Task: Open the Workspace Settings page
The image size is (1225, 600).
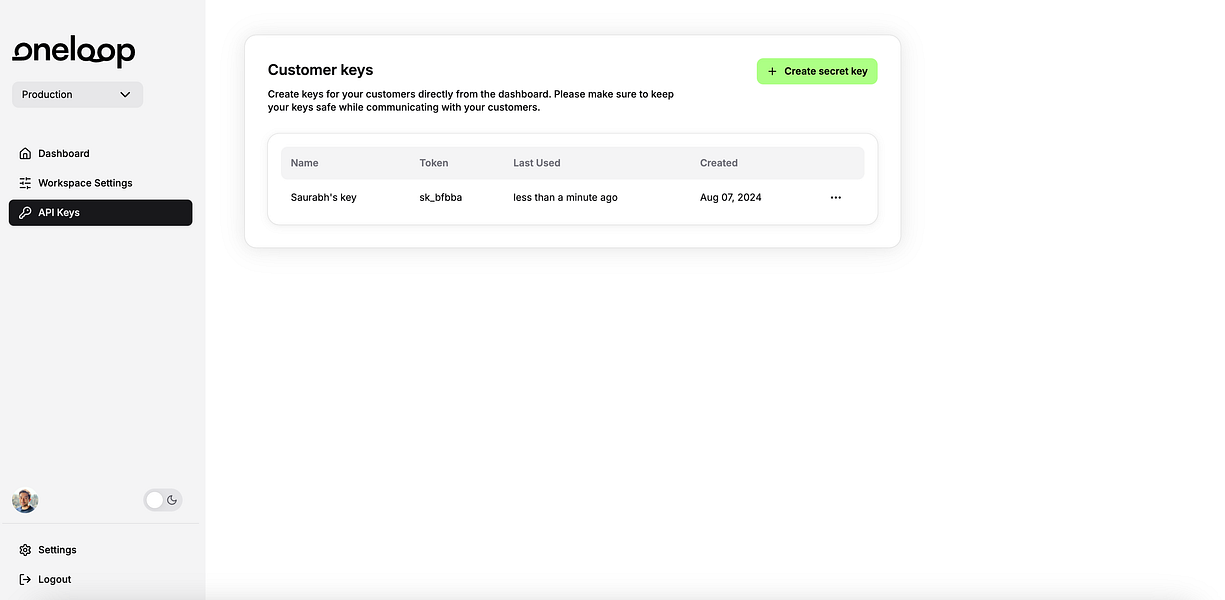Action: [x=85, y=183]
